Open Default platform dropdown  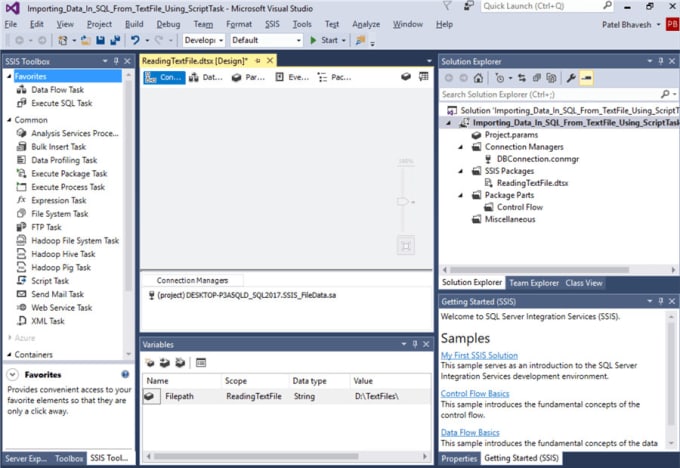pos(266,40)
